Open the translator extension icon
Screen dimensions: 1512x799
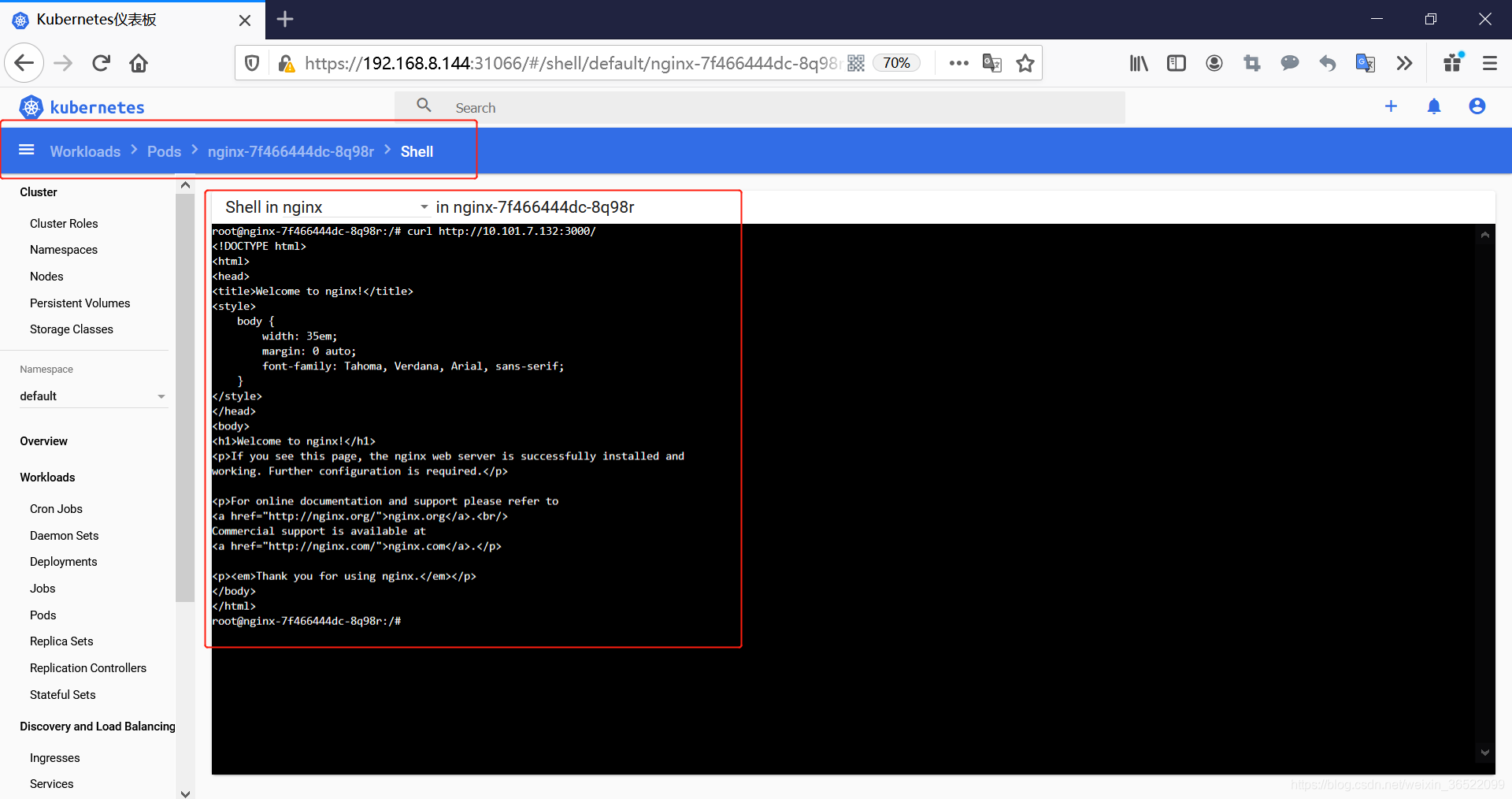[1366, 63]
